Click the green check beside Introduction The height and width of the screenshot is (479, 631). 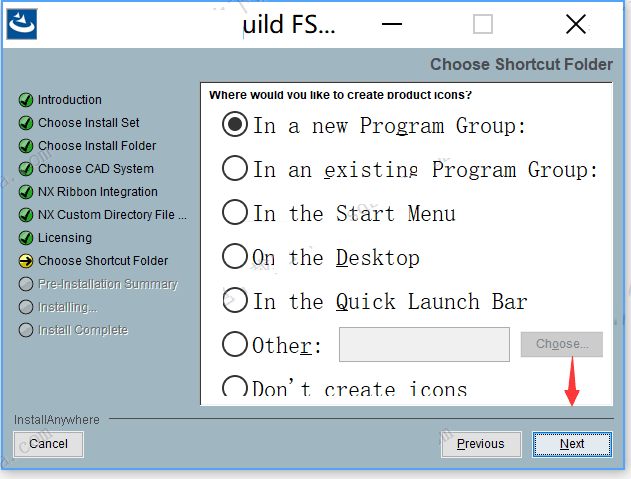[x=25, y=100]
